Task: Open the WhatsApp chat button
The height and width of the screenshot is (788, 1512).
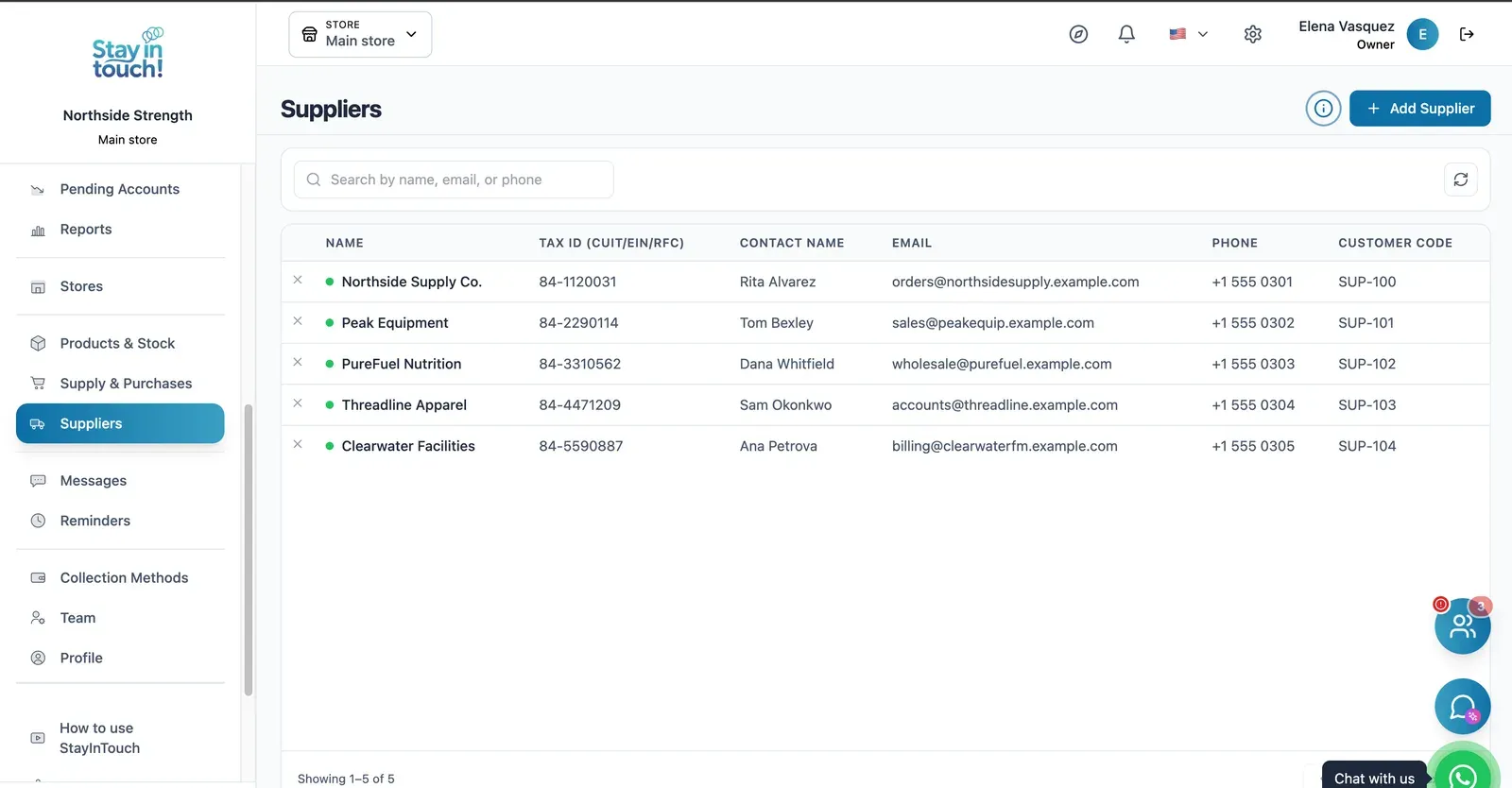Action: [x=1464, y=774]
